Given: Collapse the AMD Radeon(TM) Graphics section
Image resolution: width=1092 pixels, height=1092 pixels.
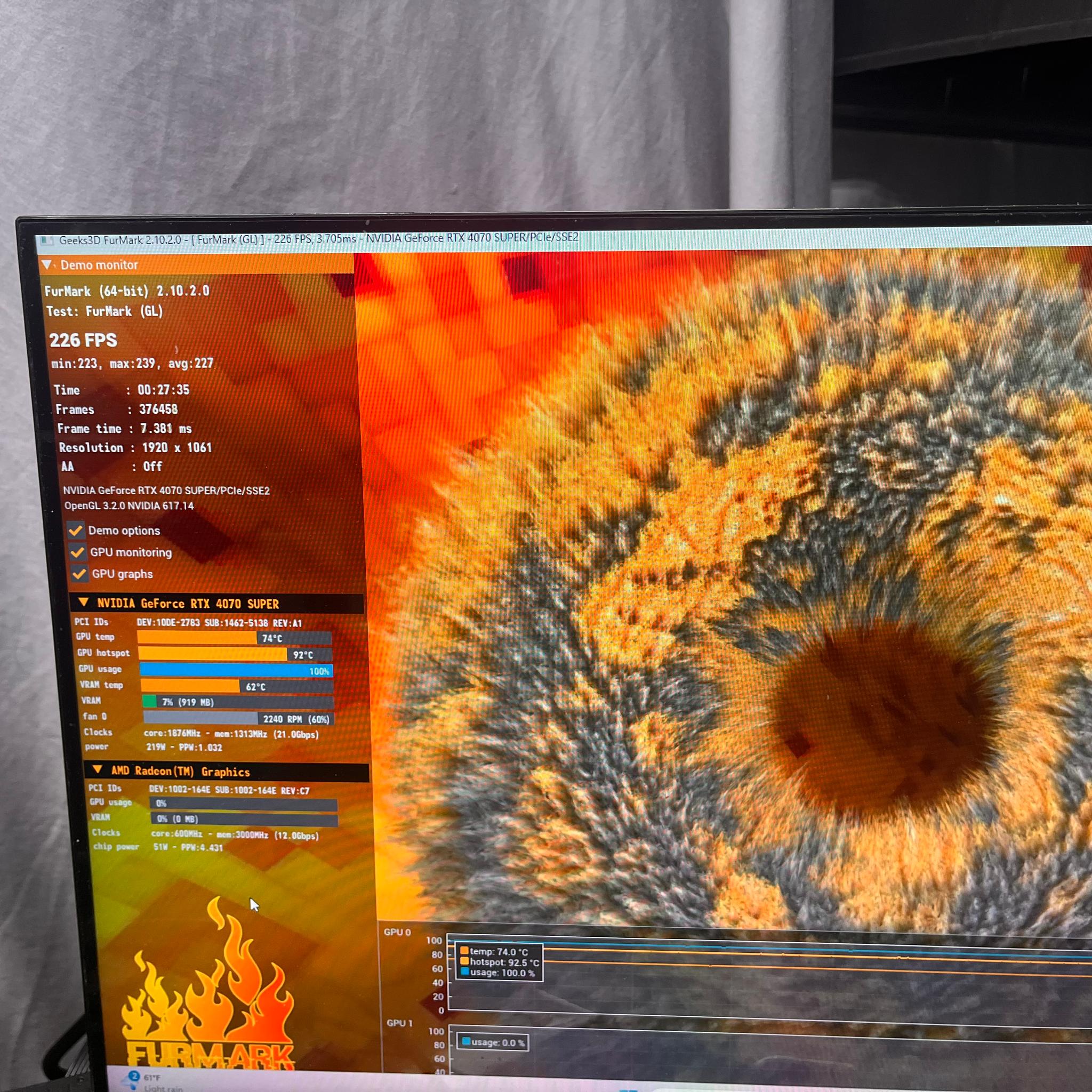Looking at the screenshot, I should tap(97, 770).
